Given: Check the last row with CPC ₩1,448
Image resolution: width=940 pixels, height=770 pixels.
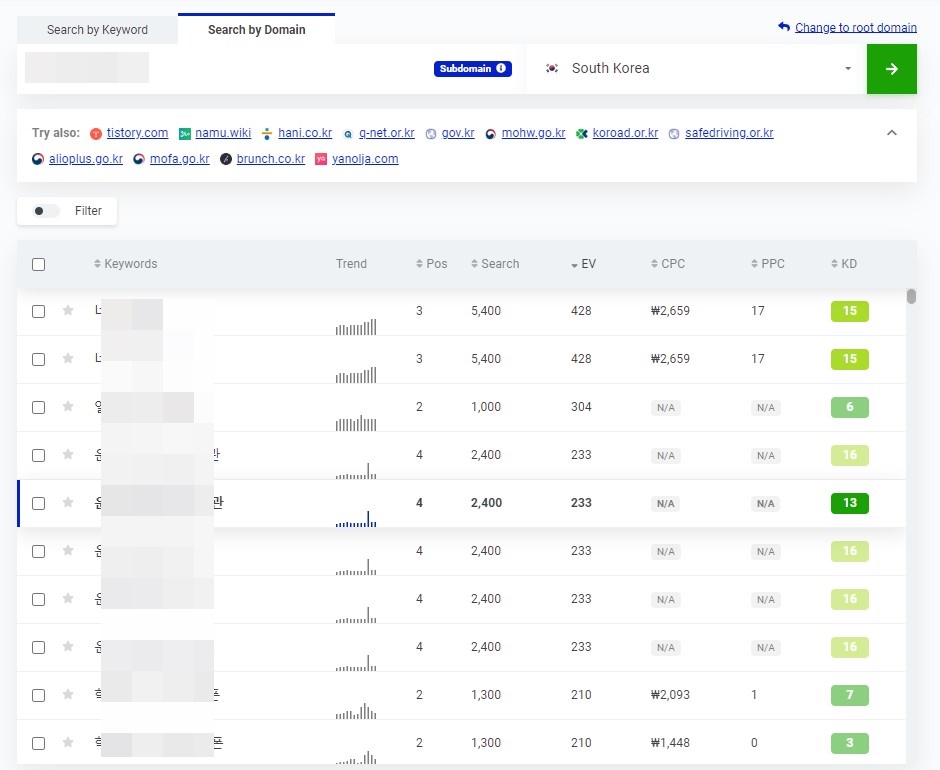Looking at the screenshot, I should [x=38, y=743].
